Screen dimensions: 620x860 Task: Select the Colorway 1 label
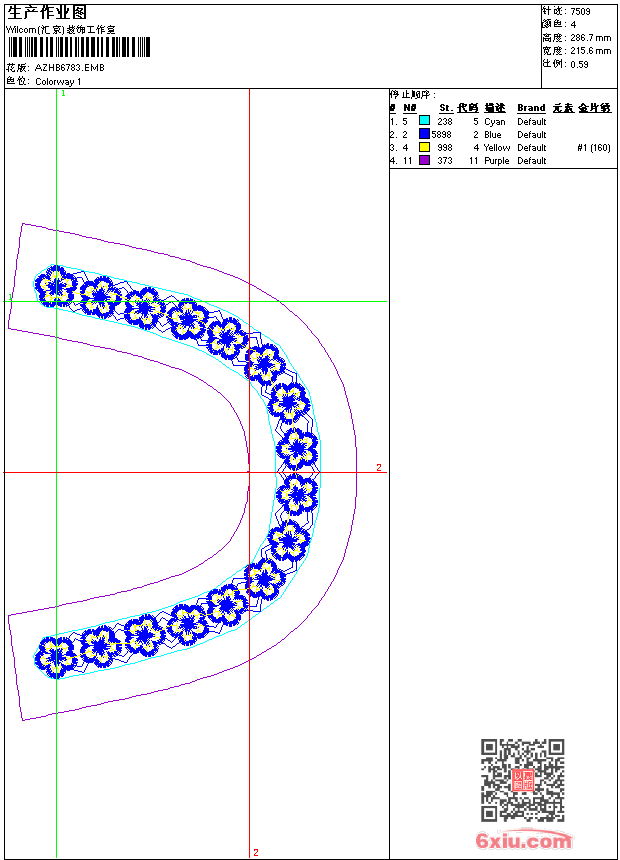click(x=58, y=82)
